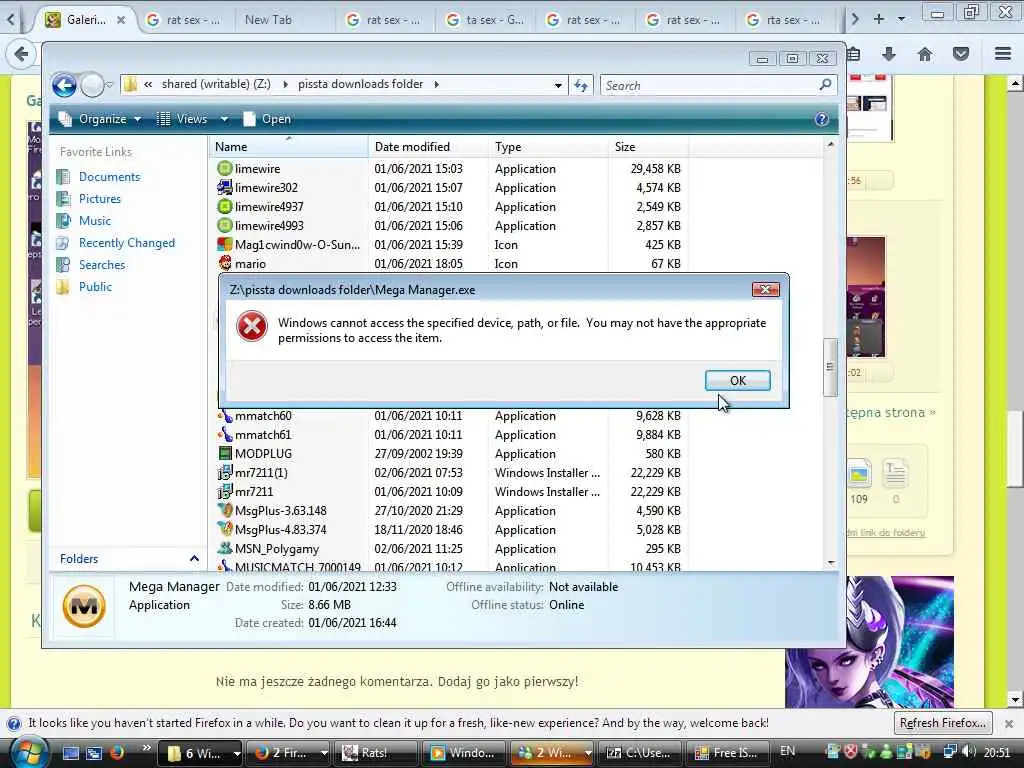Select the mr7211 installer file

click(x=254, y=492)
